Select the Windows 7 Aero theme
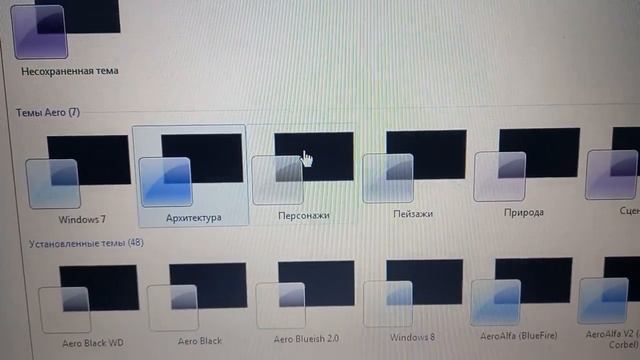The image size is (640, 360). pyautogui.click(x=78, y=172)
